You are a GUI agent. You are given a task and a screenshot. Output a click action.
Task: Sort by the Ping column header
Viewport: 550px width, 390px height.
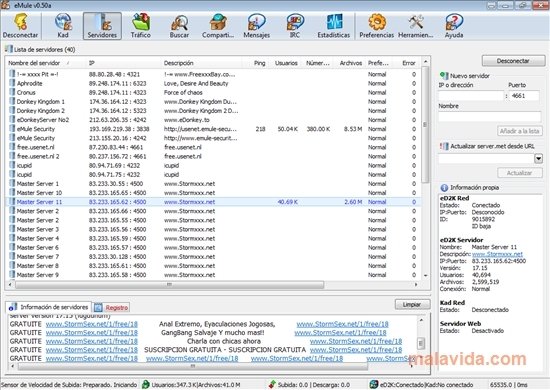pos(259,63)
